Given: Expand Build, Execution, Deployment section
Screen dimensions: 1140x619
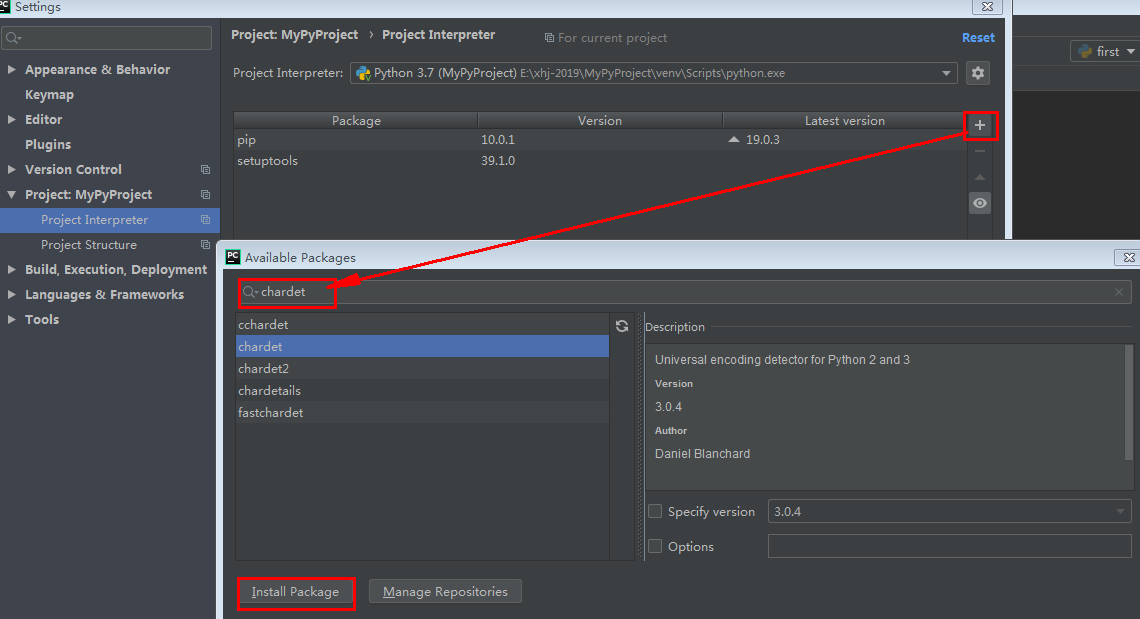Looking at the screenshot, I should (x=12, y=269).
